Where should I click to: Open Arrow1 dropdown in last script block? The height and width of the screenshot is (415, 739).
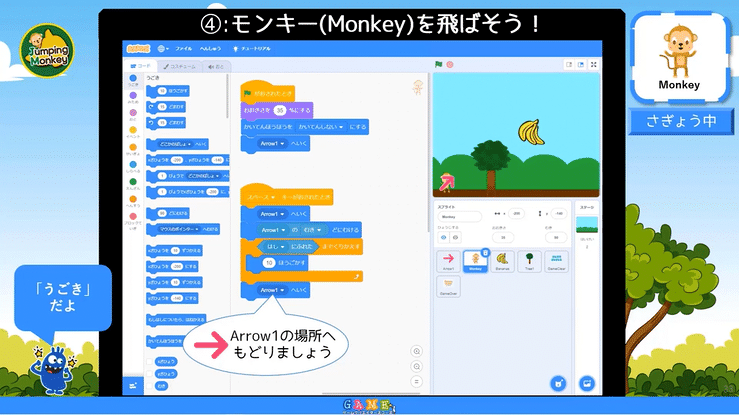point(272,290)
